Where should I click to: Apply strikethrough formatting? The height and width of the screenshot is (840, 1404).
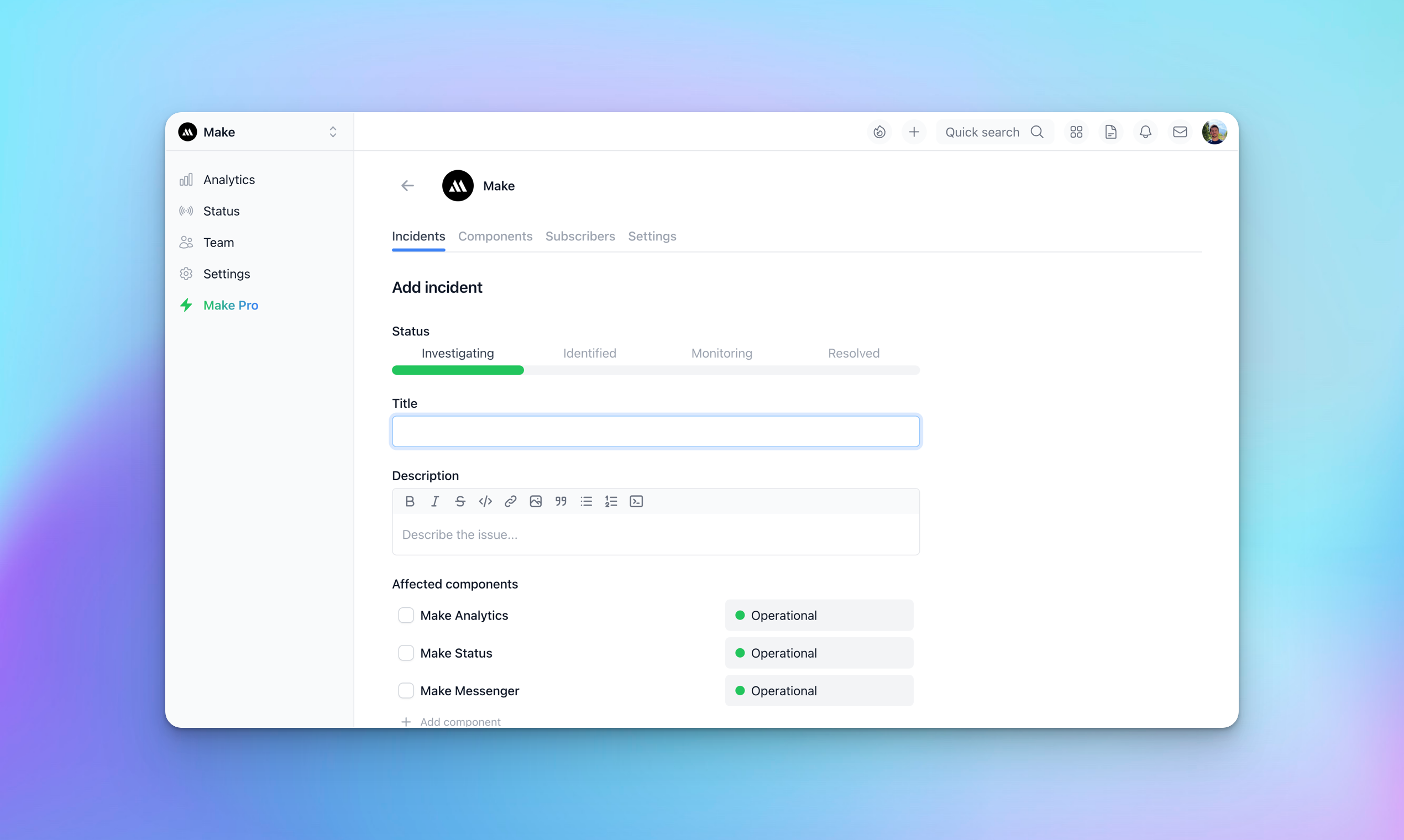point(460,501)
